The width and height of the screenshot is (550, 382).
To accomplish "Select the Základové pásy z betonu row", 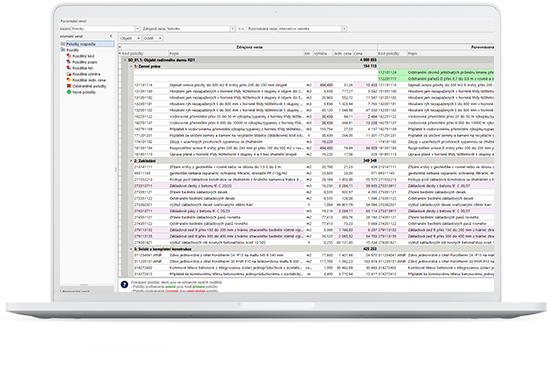I will point(313,211).
